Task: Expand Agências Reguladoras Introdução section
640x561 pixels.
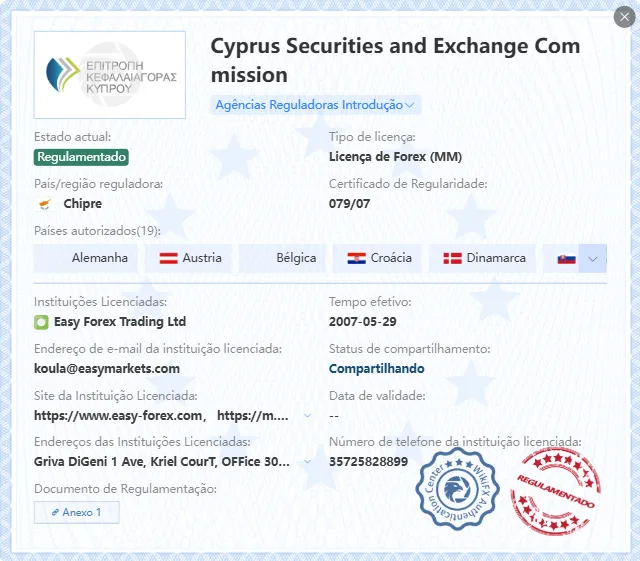Action: click(x=315, y=105)
